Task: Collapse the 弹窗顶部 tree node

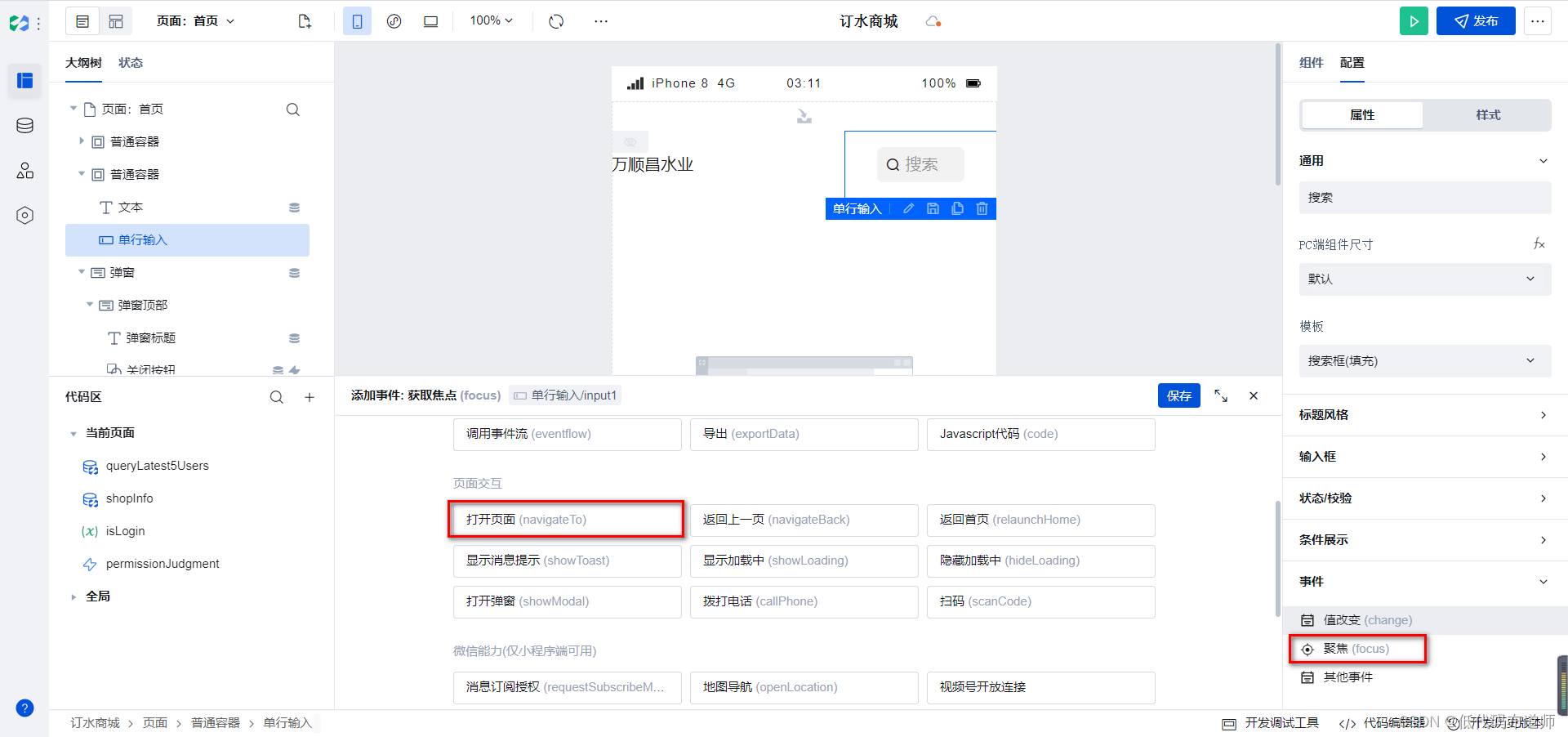Action: tap(90, 305)
